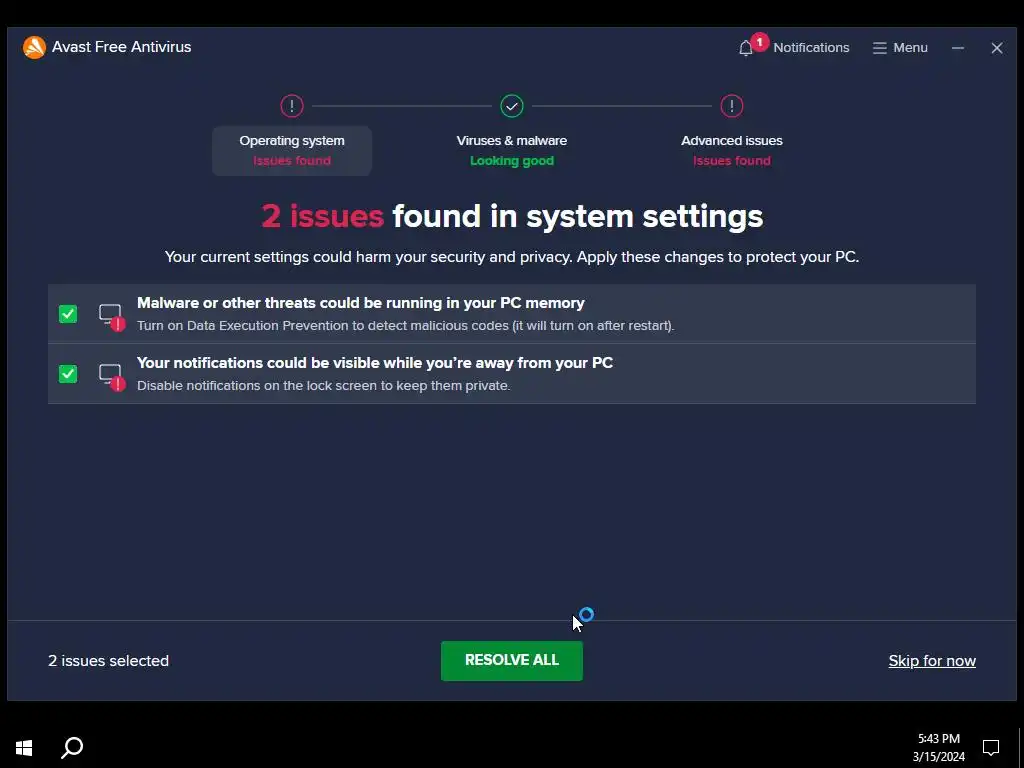Image resolution: width=1024 pixels, height=768 pixels.
Task: Uncheck the lock screen notifications issue
Action: coord(68,374)
